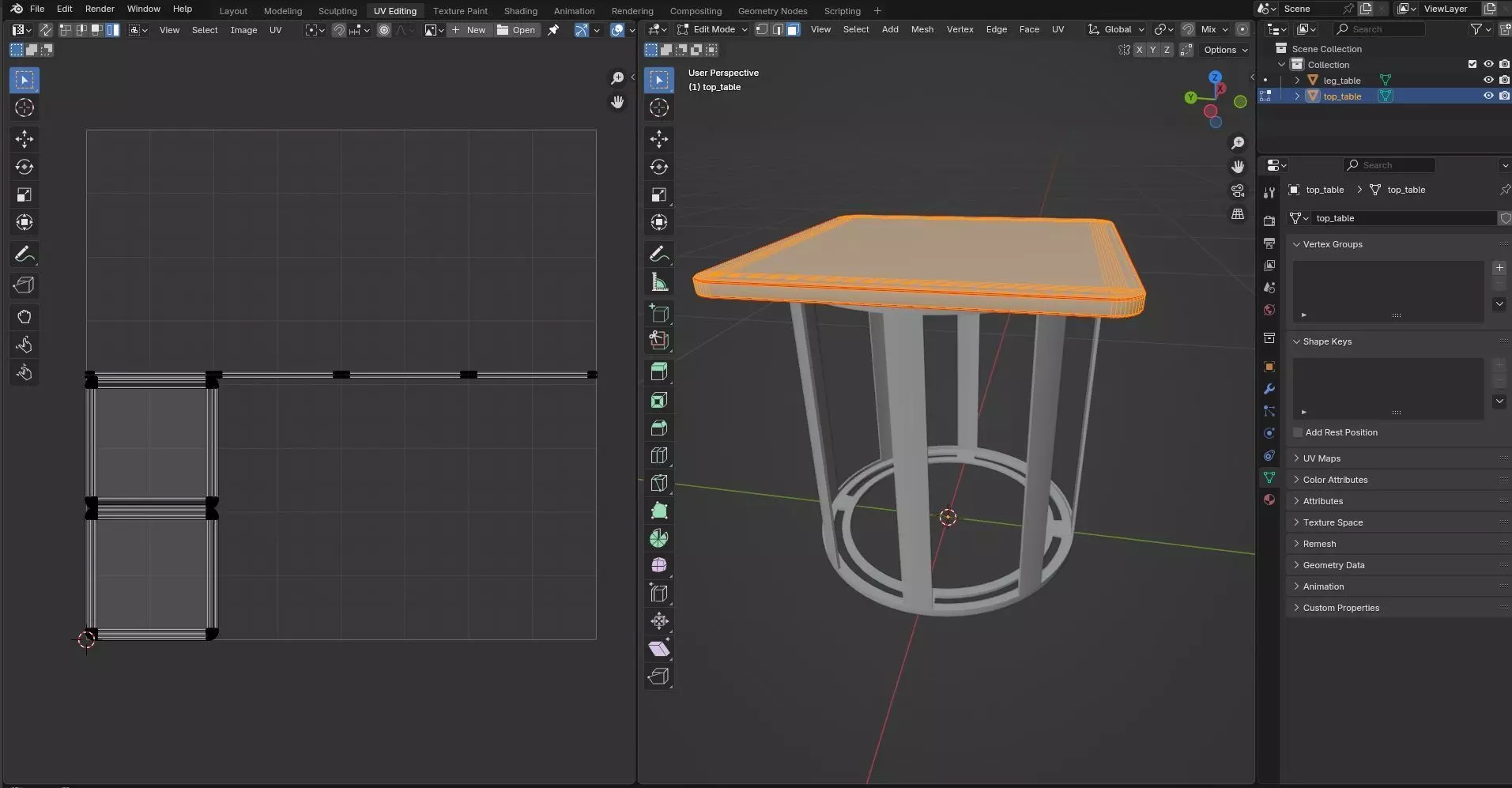Select the Shrink/Fatten tool
Viewport: 1512px width, 788px height.
click(659, 621)
